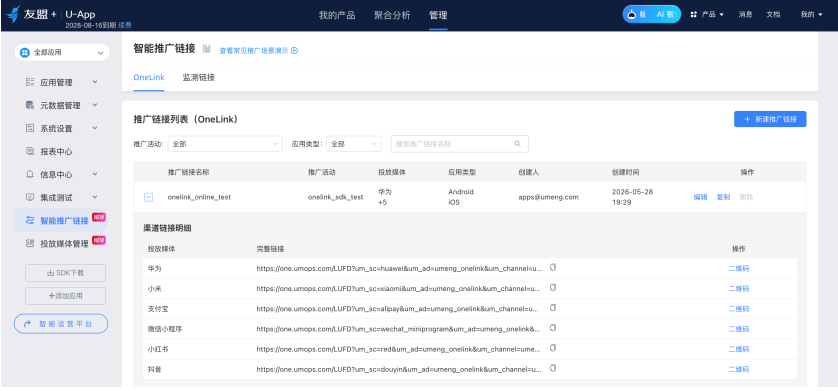Click the product grid icon
The height and width of the screenshot is (391, 838).
coord(694,14)
